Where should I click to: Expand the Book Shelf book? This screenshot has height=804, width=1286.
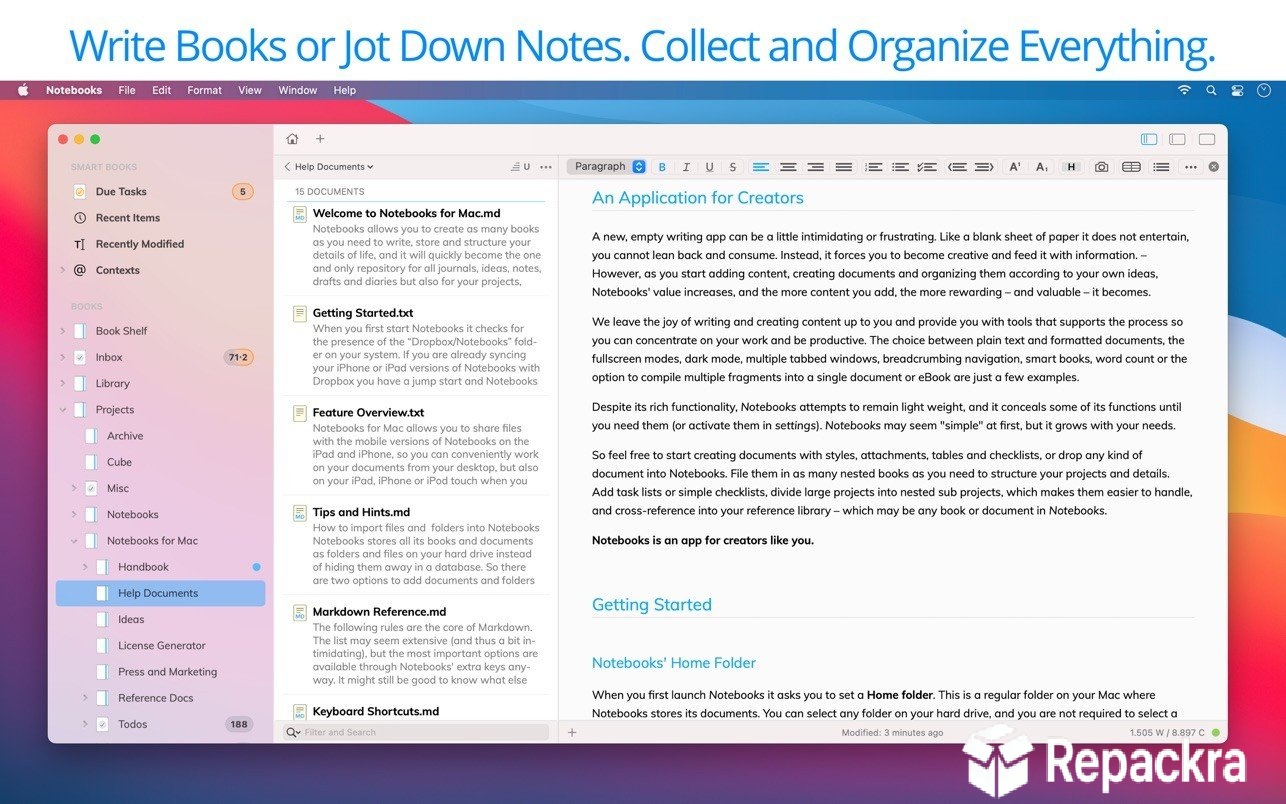62,331
